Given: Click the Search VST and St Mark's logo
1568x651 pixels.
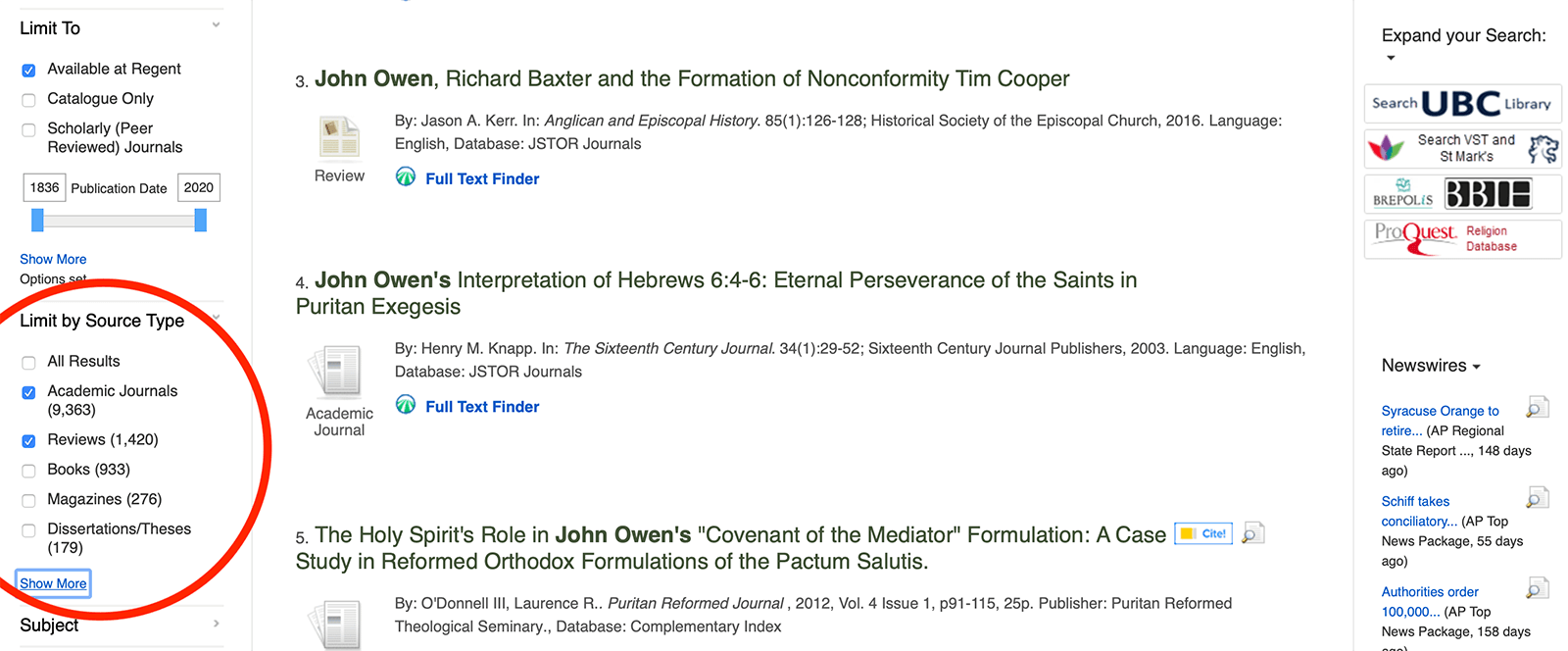Looking at the screenshot, I should (x=1462, y=148).
